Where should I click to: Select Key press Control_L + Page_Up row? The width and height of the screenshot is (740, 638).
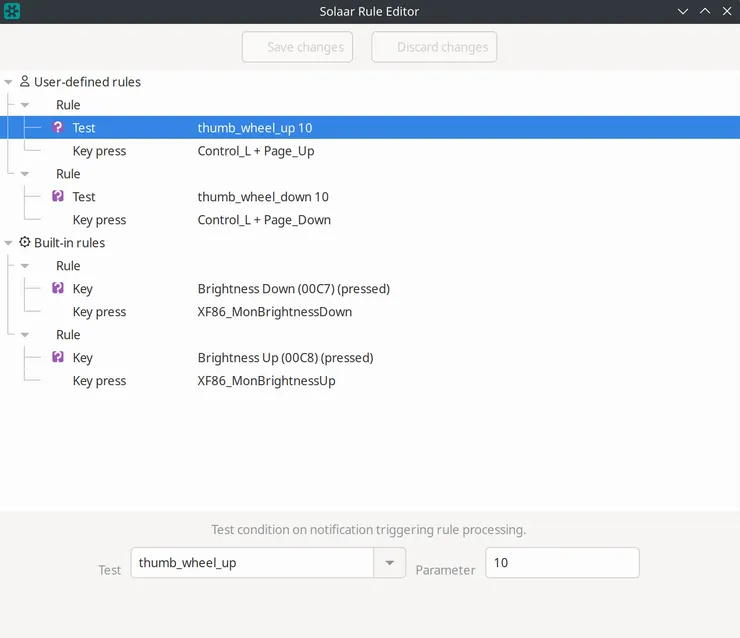pyautogui.click(x=370, y=151)
